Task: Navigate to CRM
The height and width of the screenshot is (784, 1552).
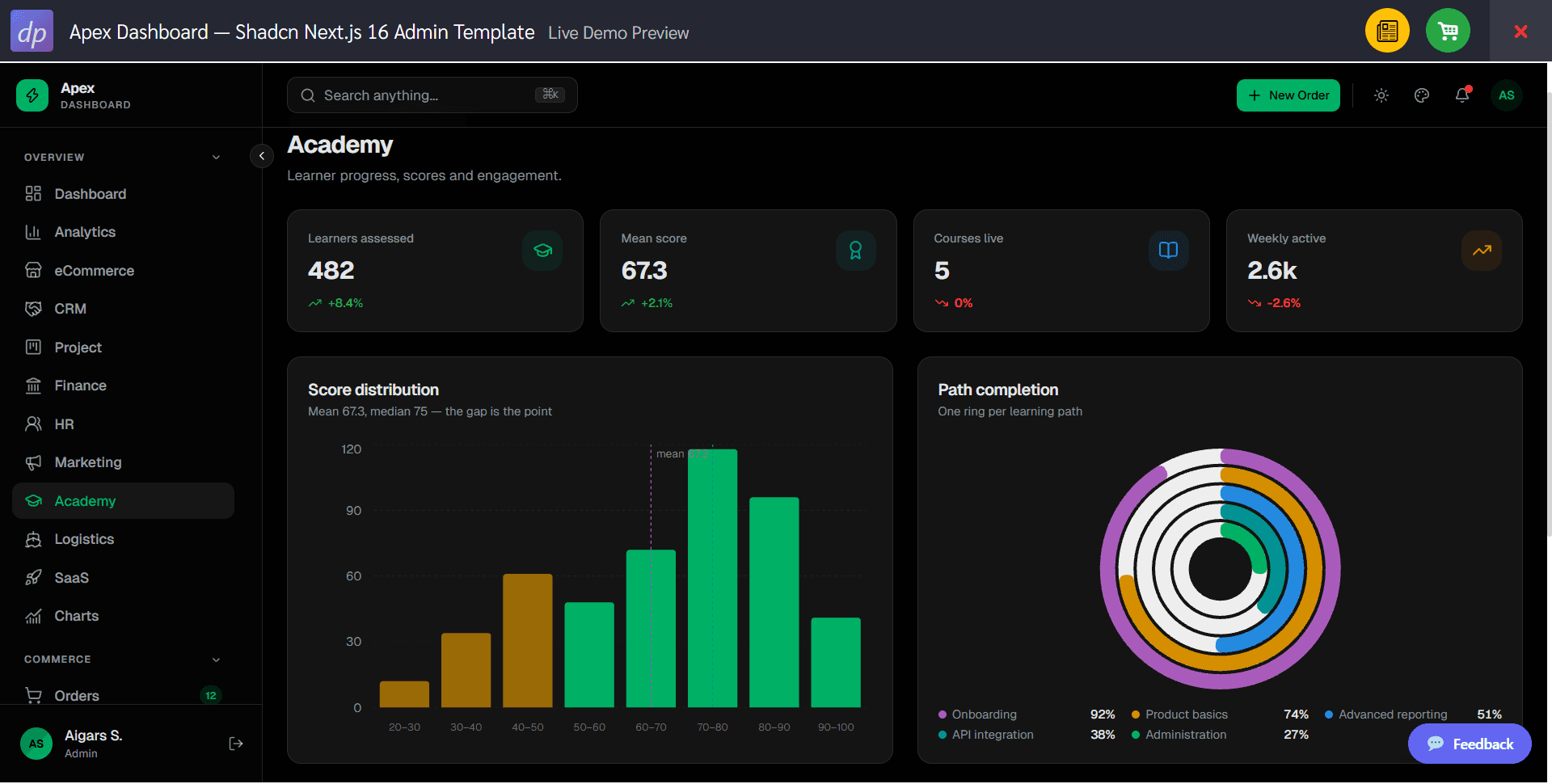Action: (123, 309)
